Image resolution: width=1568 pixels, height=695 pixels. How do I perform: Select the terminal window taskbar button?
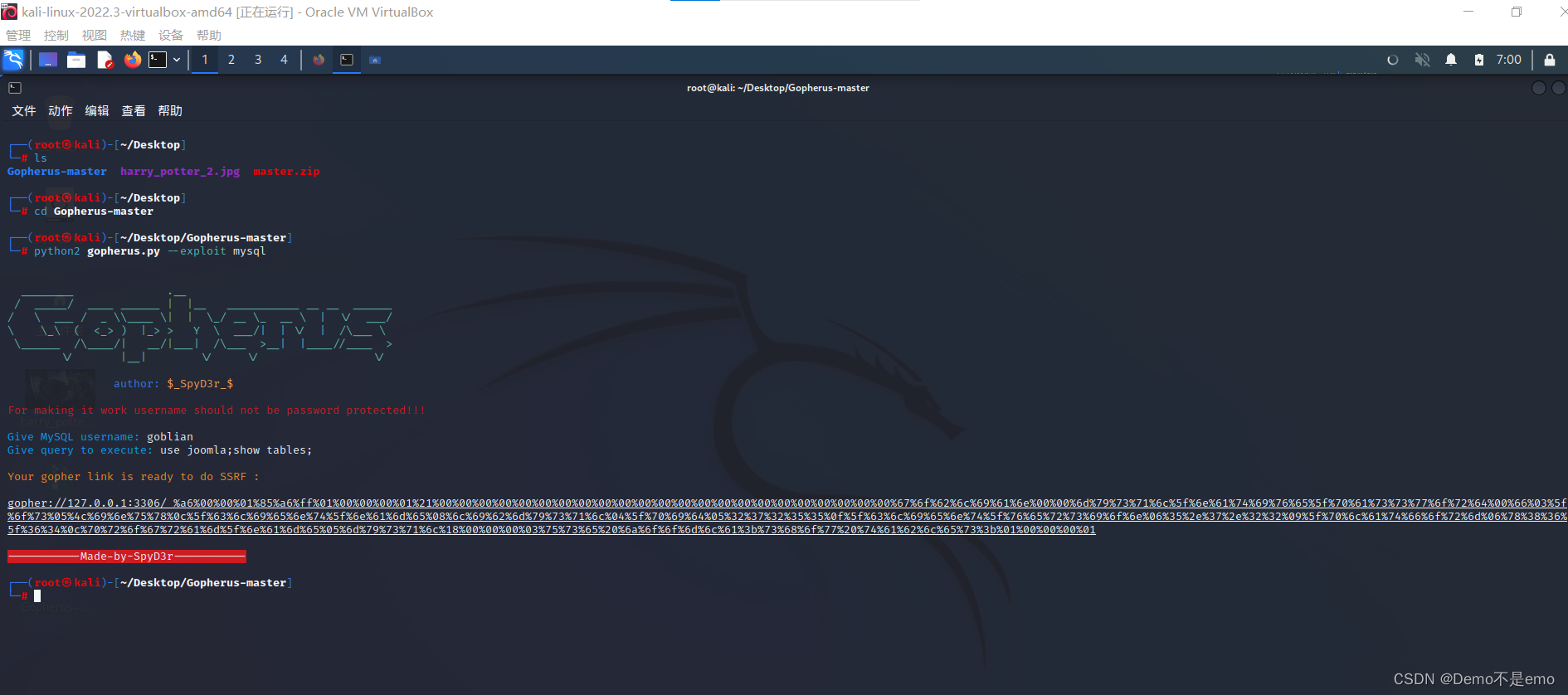point(347,60)
